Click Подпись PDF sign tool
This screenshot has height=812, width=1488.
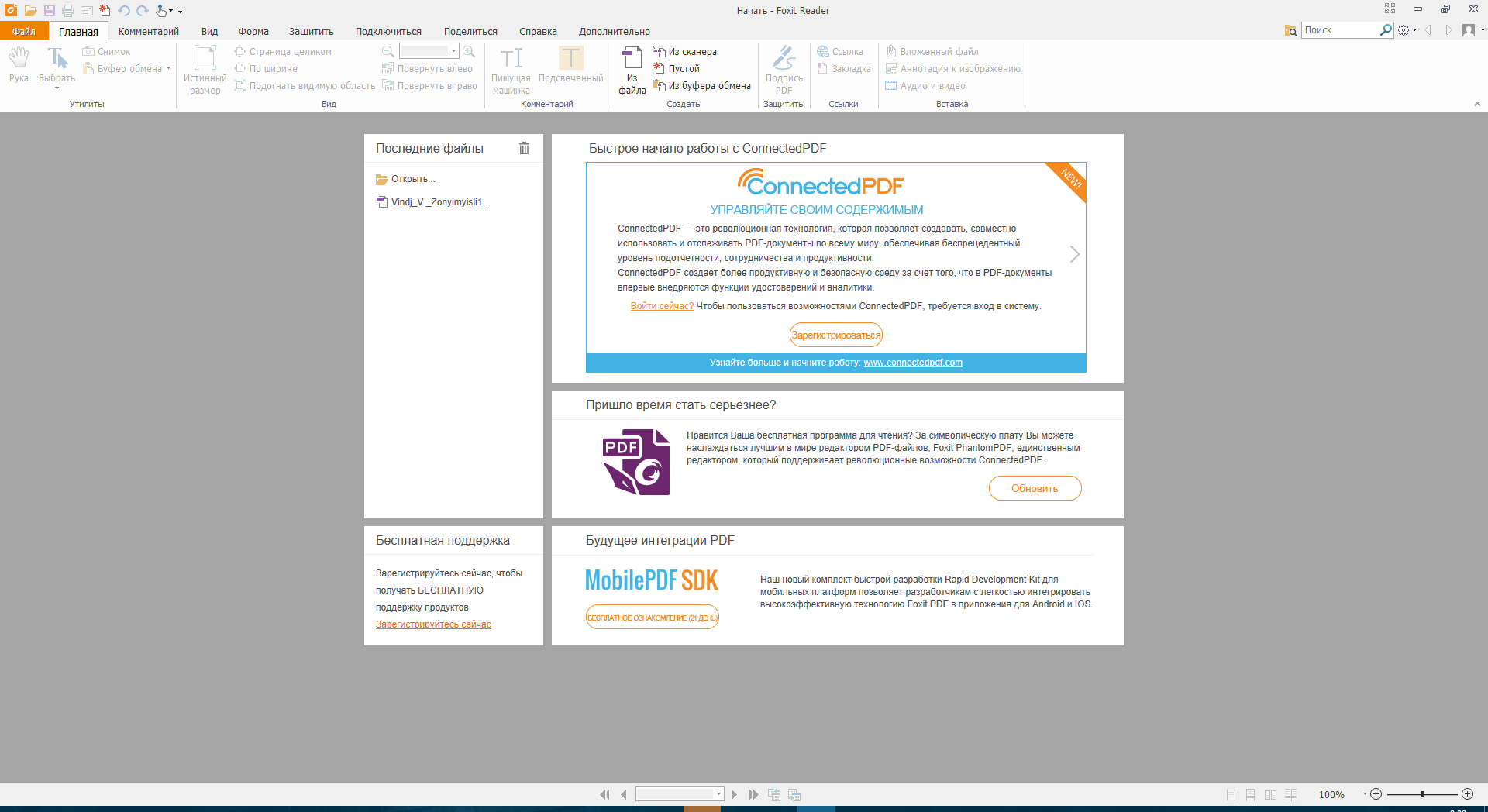point(784,71)
